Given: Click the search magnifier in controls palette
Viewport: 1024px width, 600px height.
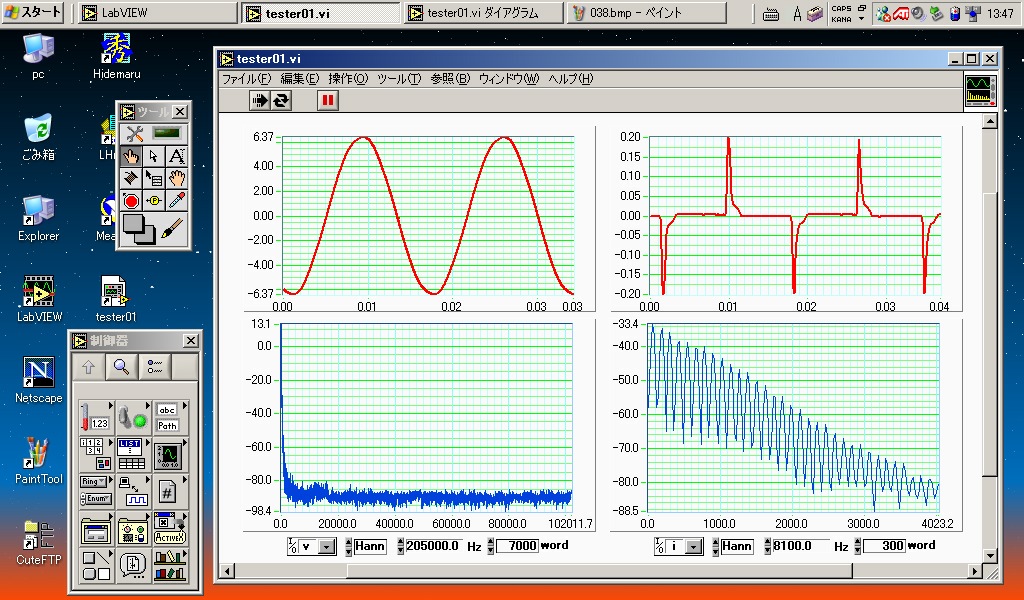Looking at the screenshot, I should coord(121,367).
